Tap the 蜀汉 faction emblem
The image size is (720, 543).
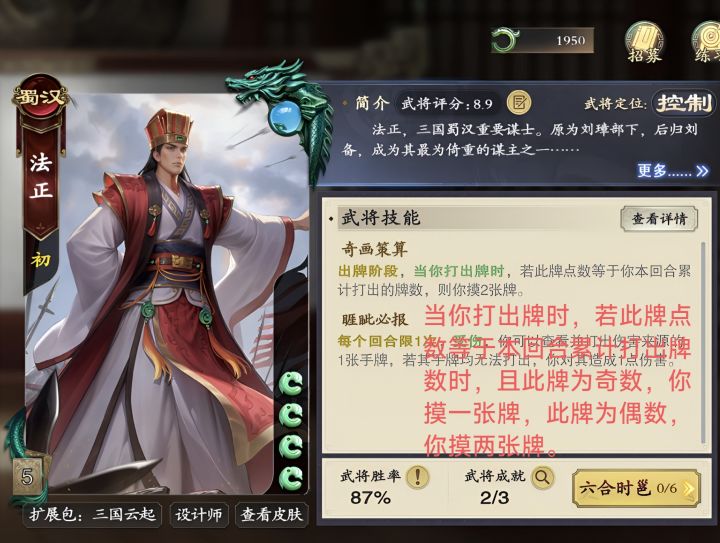coord(40,96)
